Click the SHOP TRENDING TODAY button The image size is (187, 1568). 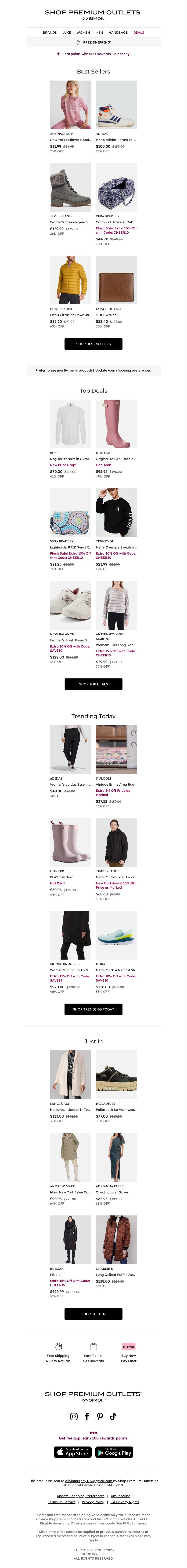tap(93, 1009)
